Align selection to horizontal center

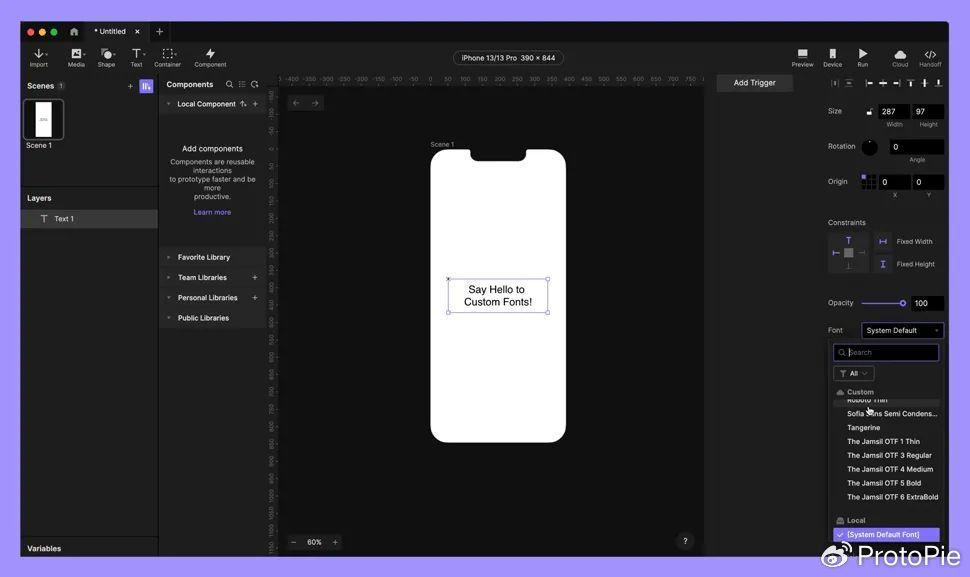click(883, 83)
